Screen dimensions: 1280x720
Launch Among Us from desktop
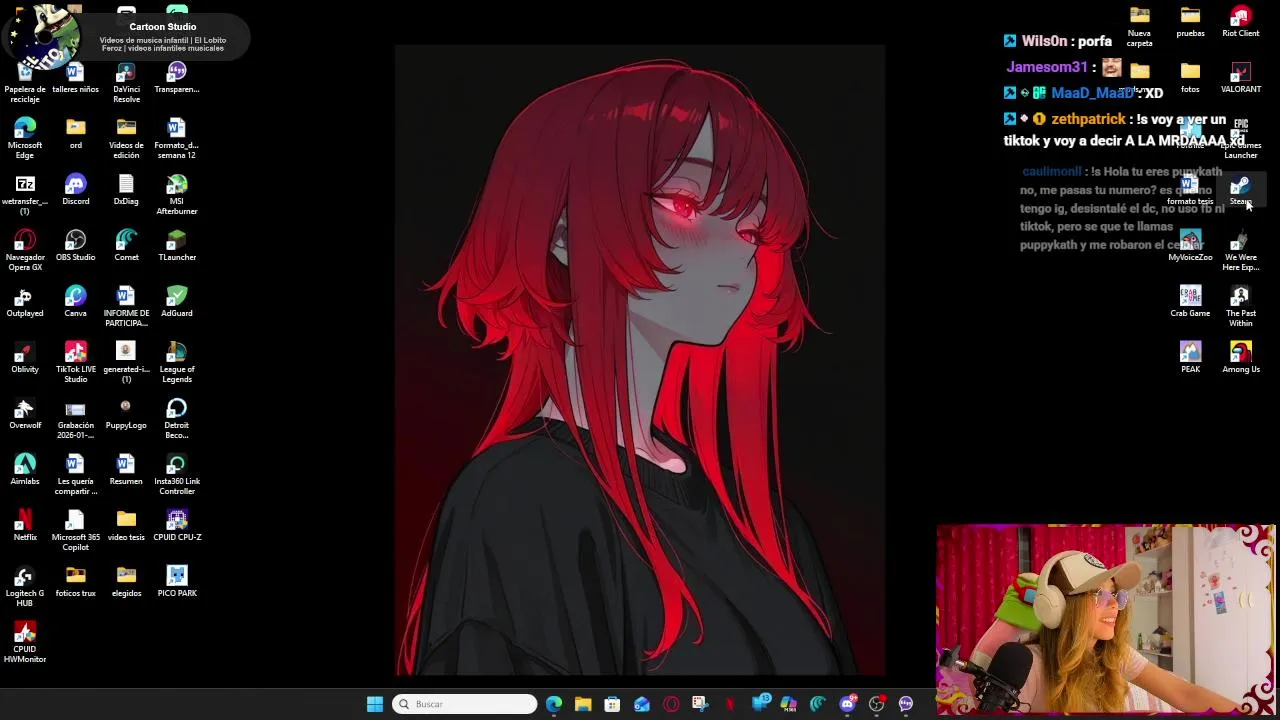point(1240,357)
